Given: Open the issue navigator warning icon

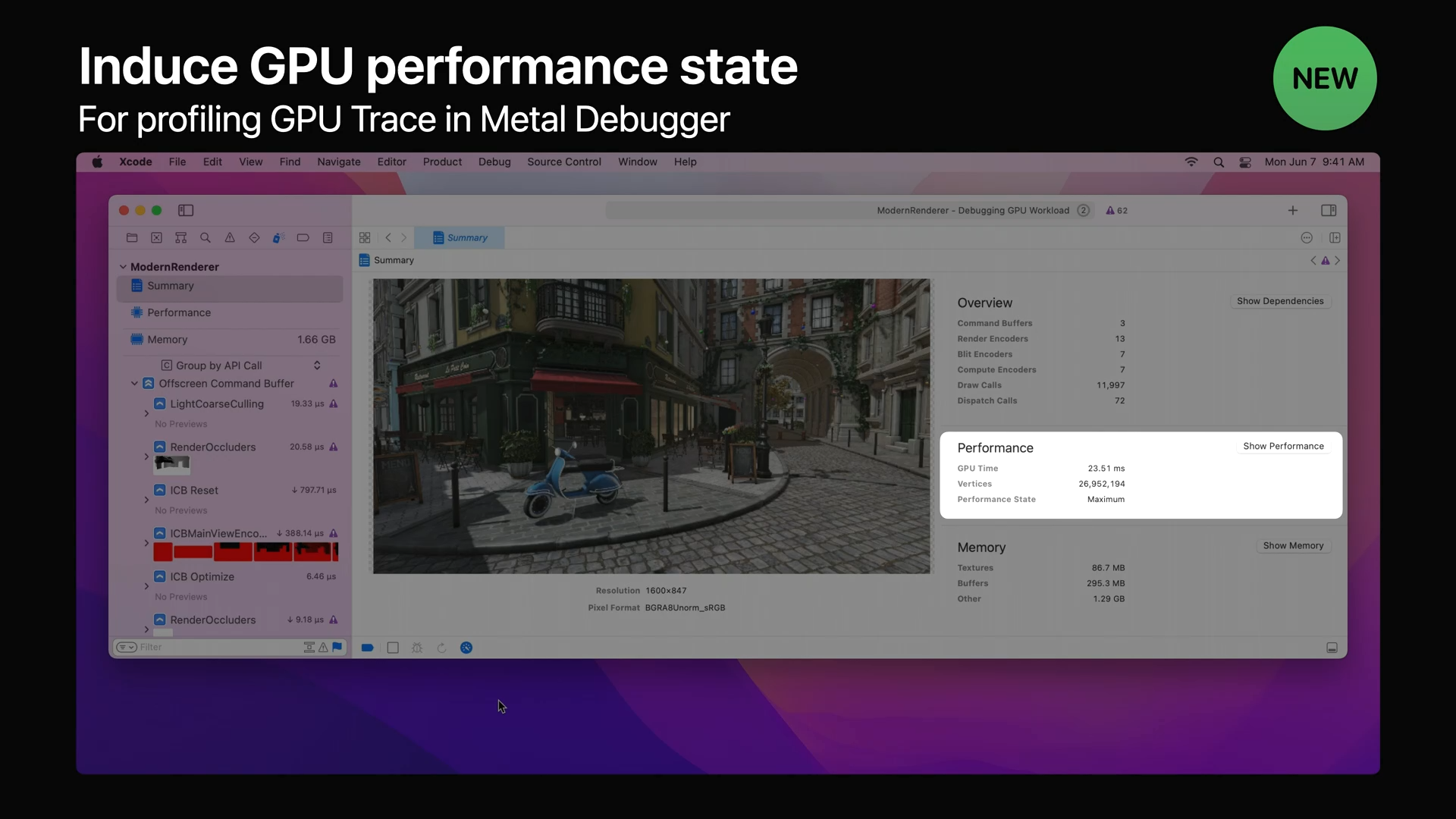Looking at the screenshot, I should point(230,238).
